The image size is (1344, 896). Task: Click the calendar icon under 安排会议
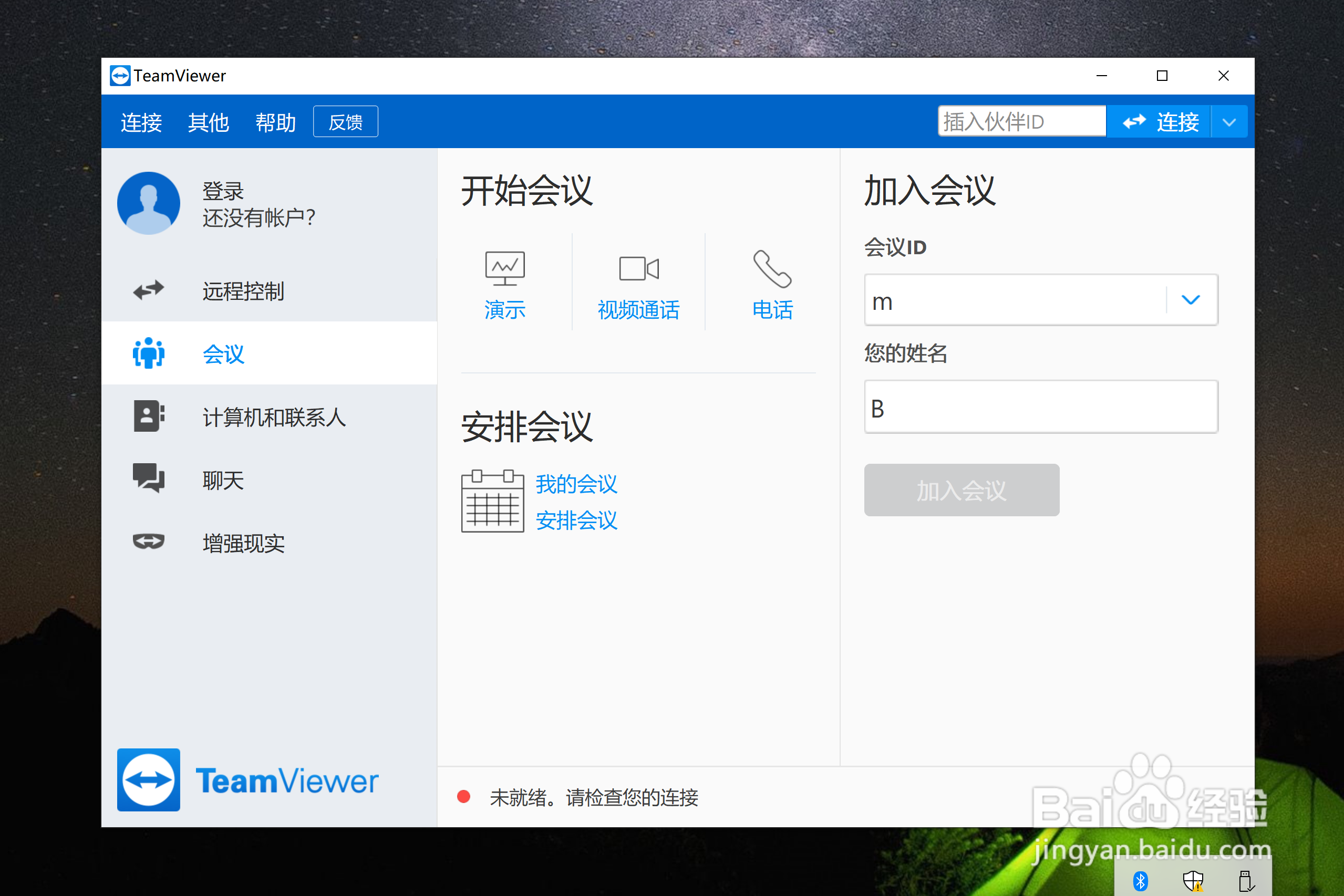(x=493, y=501)
